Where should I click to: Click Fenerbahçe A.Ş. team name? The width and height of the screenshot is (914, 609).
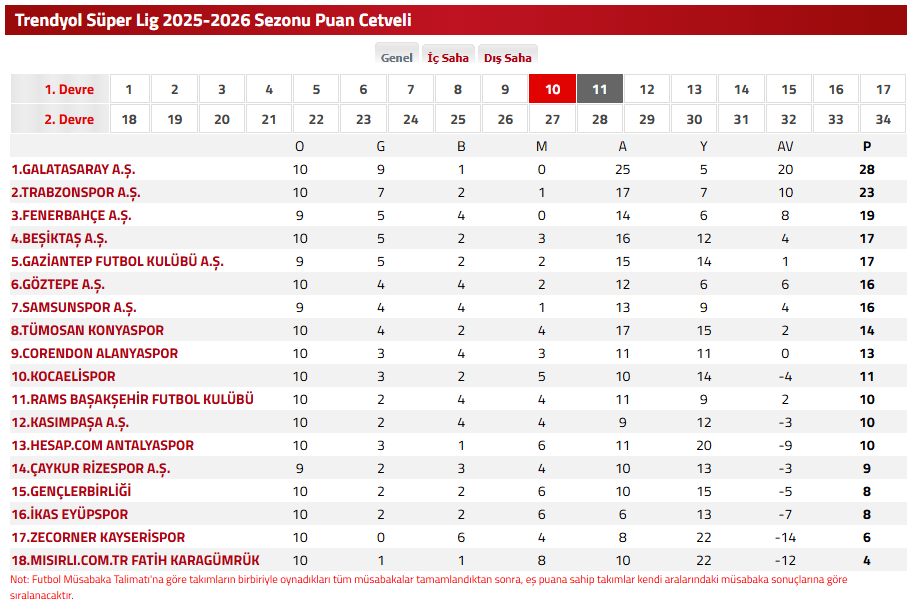tap(72, 216)
